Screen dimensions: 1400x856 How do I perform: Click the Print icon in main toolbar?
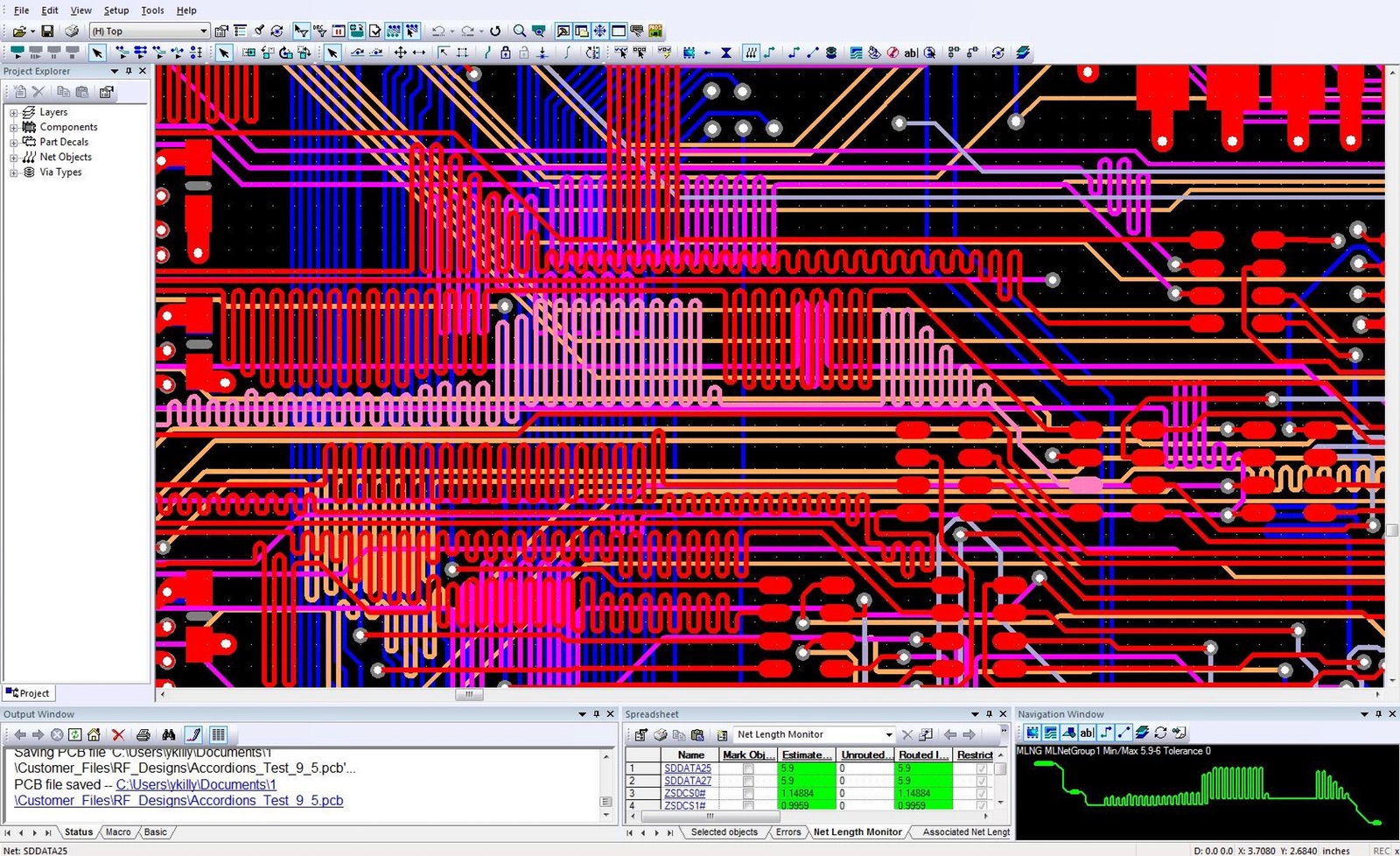(72, 31)
